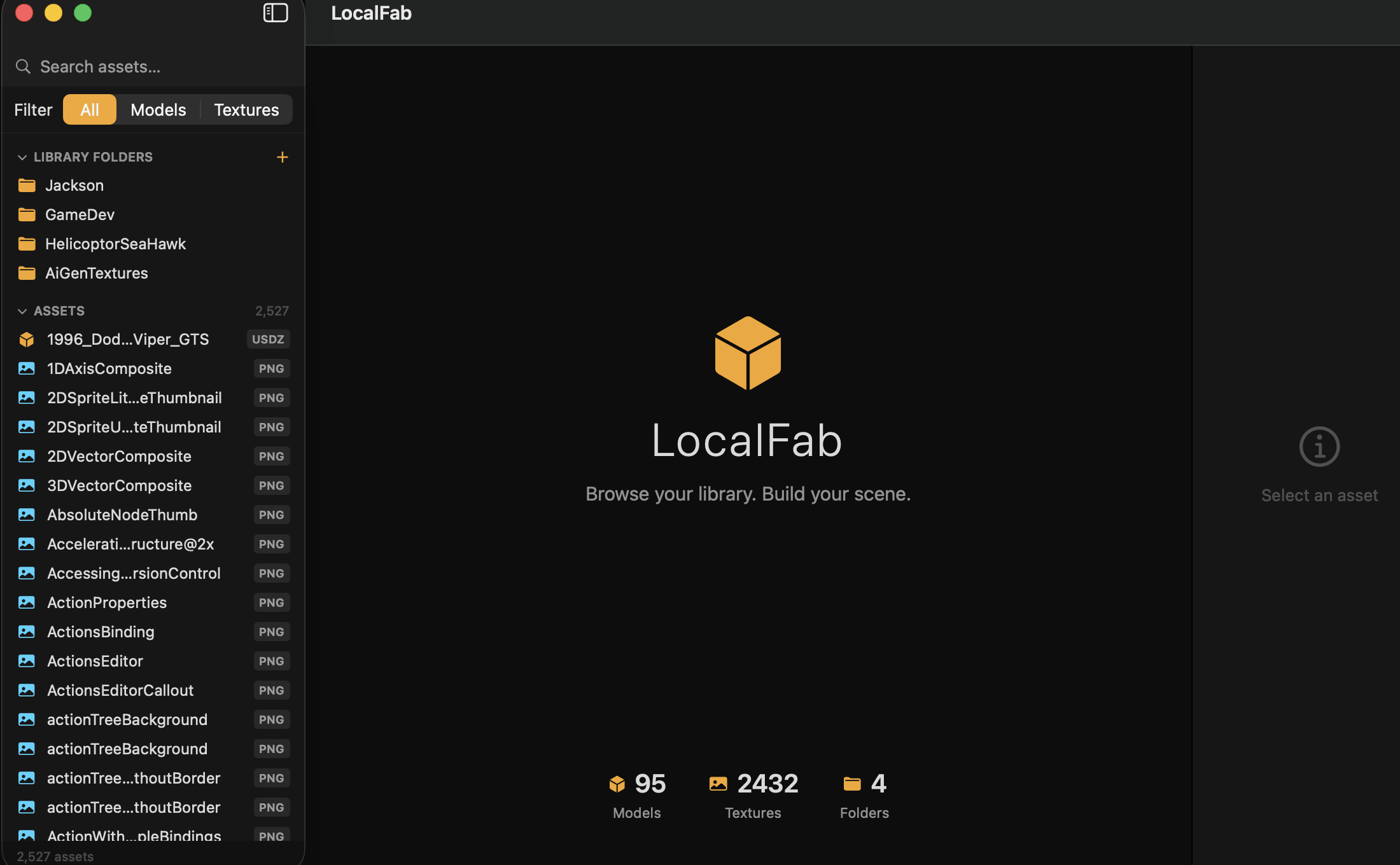Click the image icon beside 1DAxisComposite
The height and width of the screenshot is (865, 1400).
click(27, 368)
